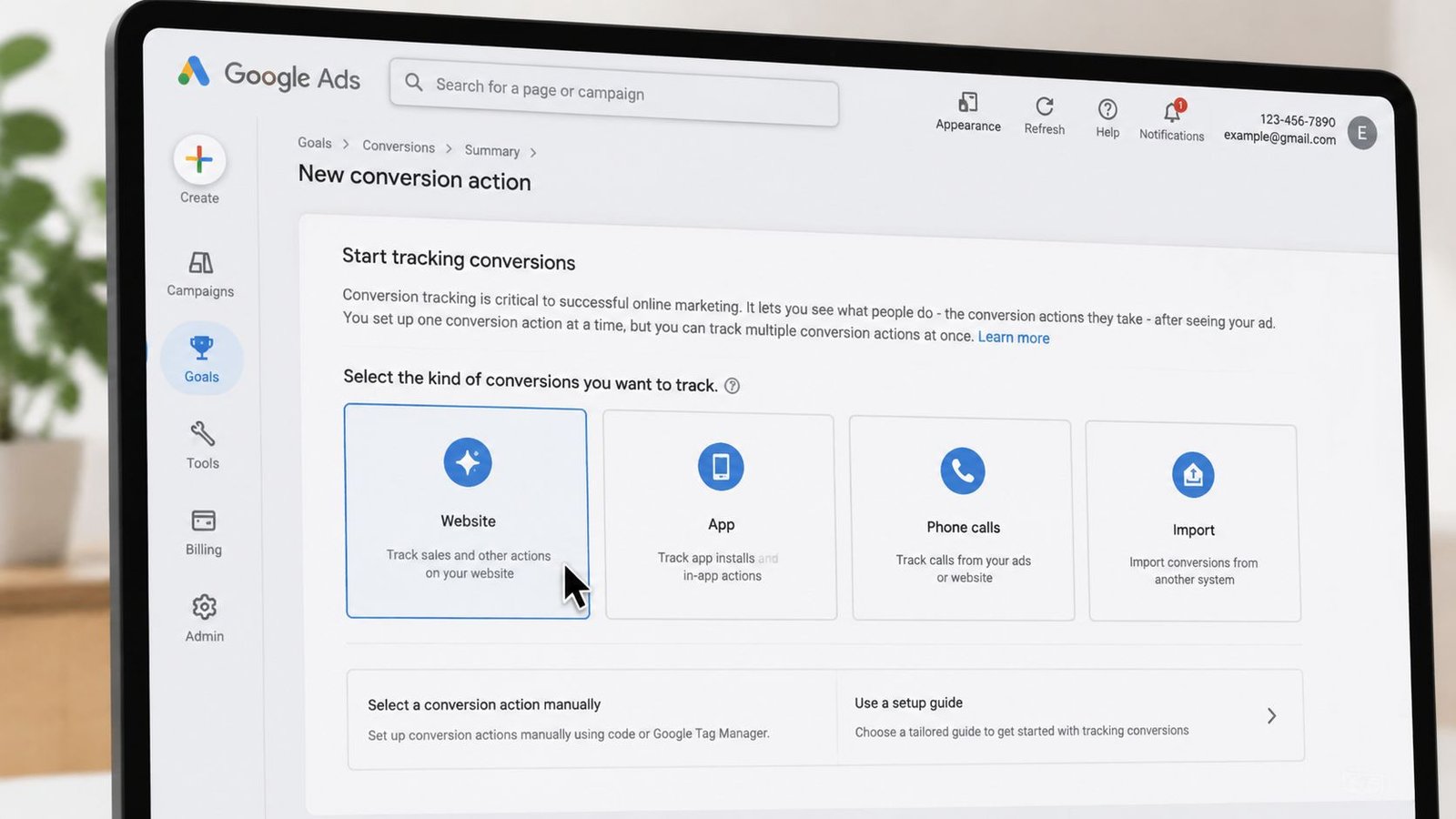Viewport: 1456px width, 819px height.
Task: Click the account number 123-456-7890
Action: [1298, 120]
